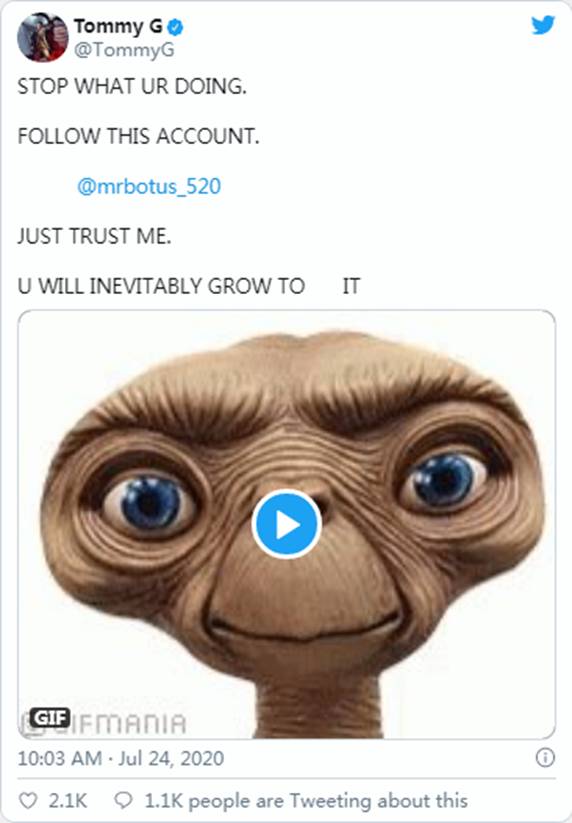Click the 'JUST TRUST ME.' line

94,236
